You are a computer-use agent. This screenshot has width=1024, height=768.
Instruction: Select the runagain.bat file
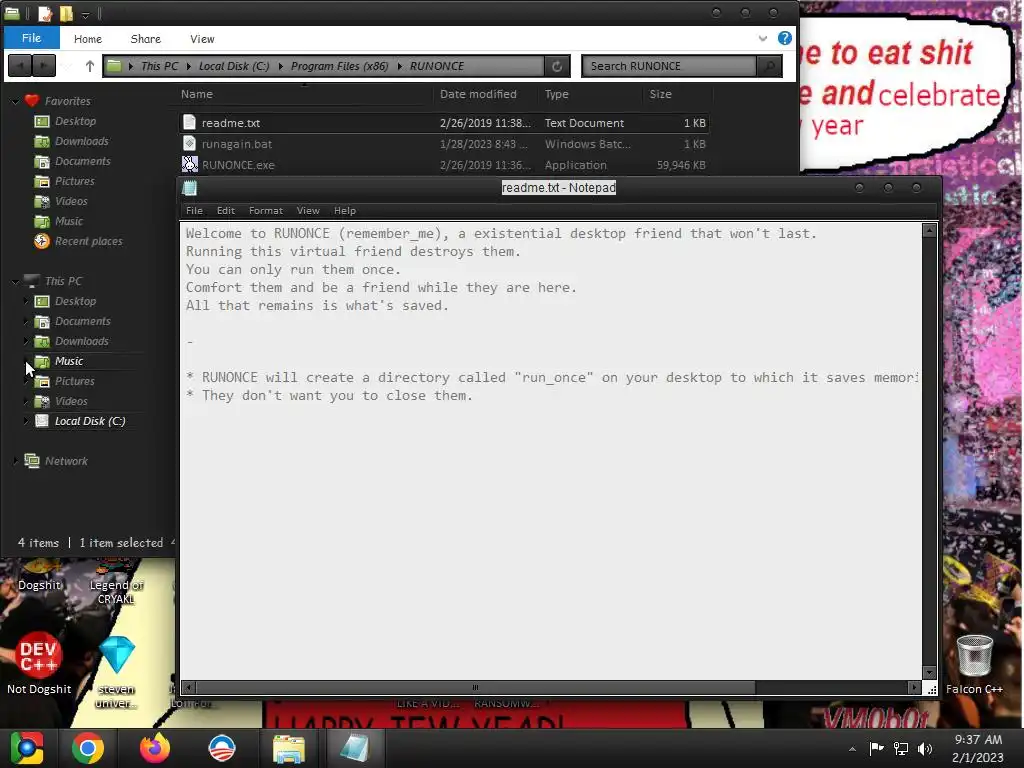444,144
